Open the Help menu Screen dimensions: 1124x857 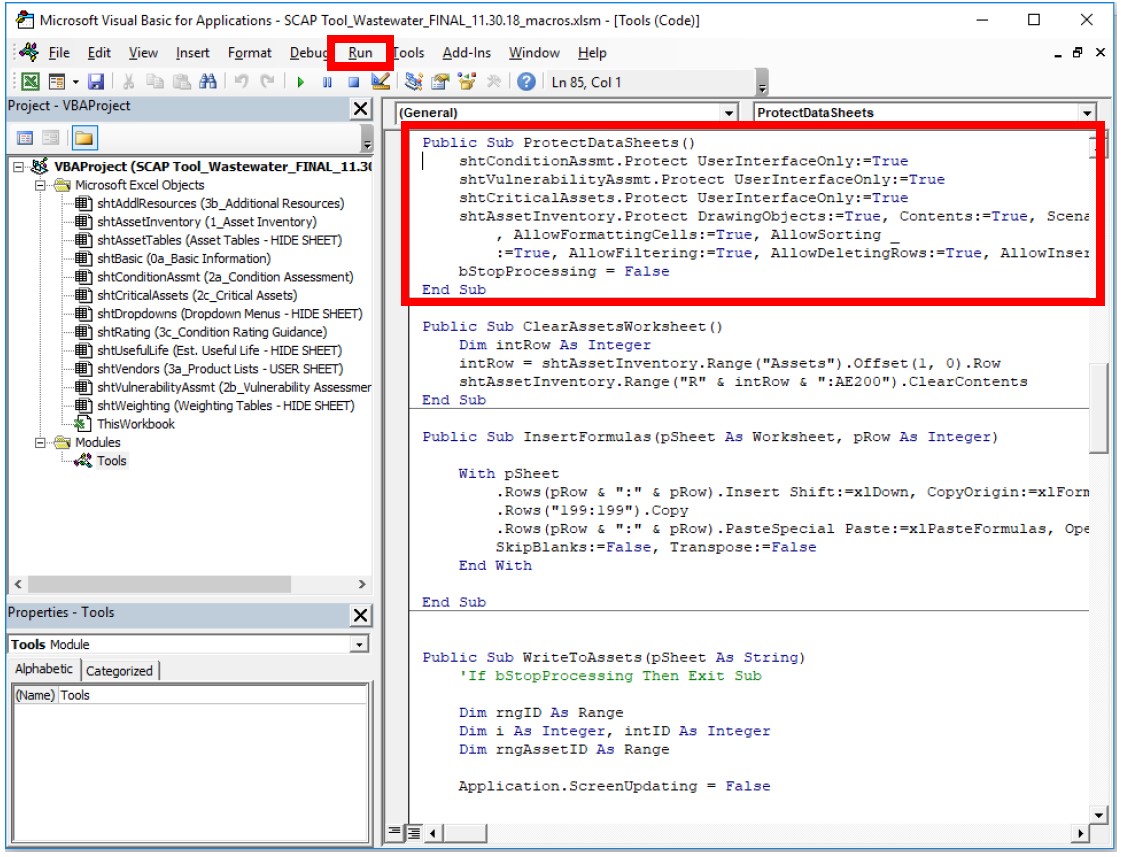click(592, 53)
